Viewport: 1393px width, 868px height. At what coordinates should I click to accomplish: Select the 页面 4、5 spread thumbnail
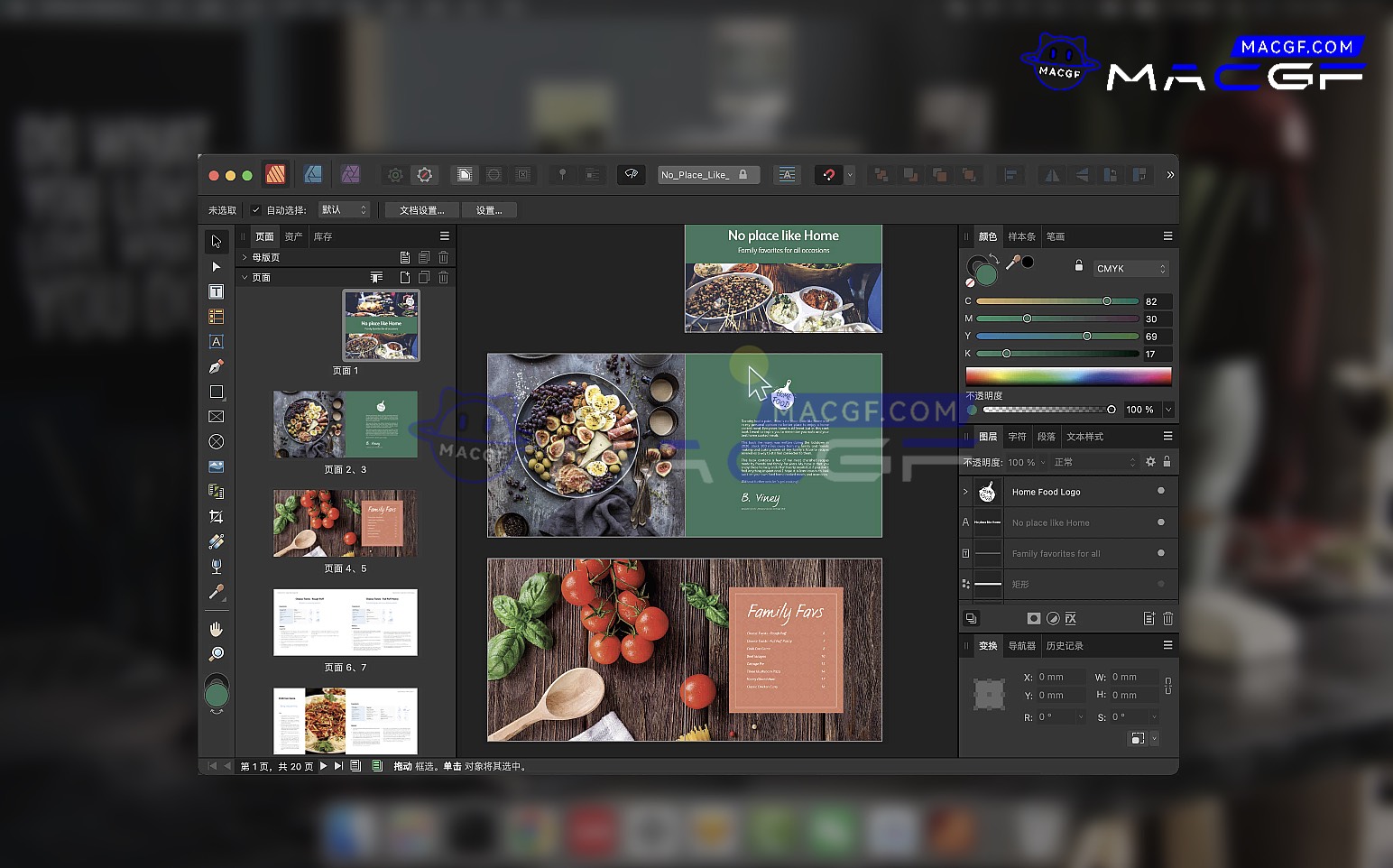pos(345,523)
